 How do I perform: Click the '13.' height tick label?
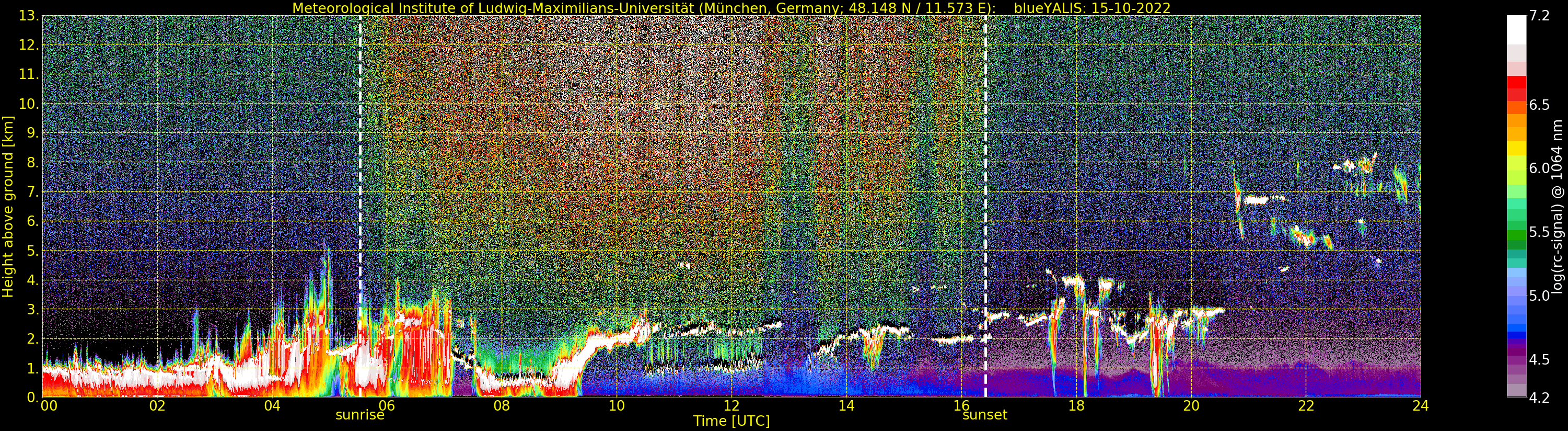click(x=29, y=16)
